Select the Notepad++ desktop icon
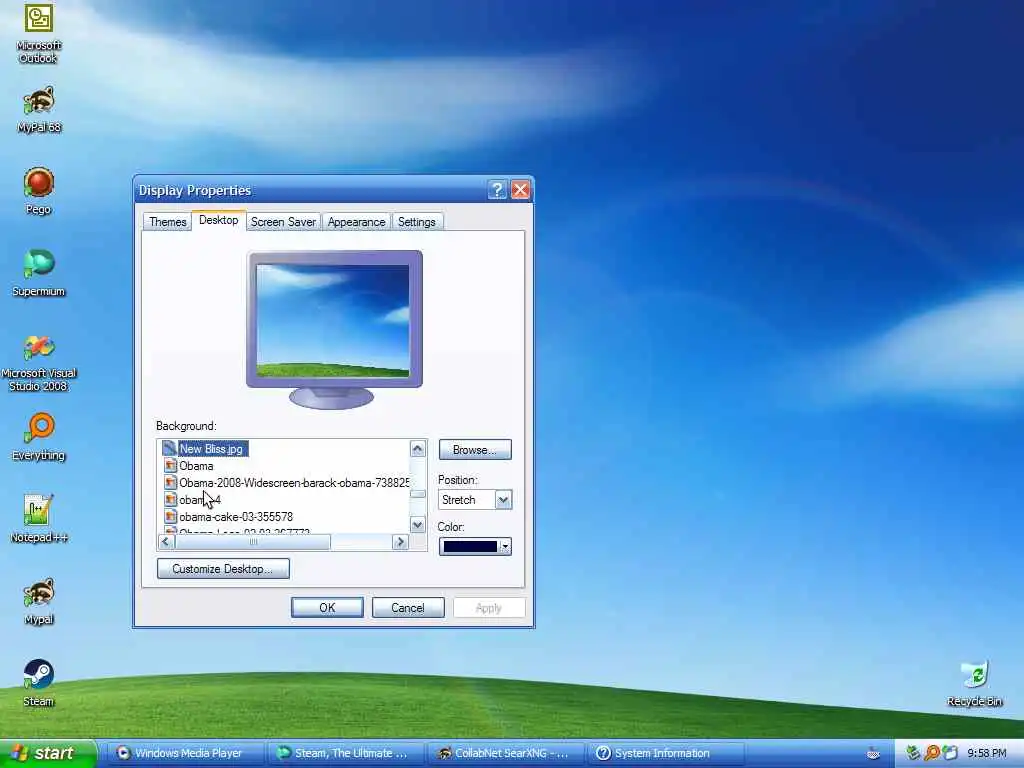Viewport: 1024px width, 768px height. click(x=39, y=519)
